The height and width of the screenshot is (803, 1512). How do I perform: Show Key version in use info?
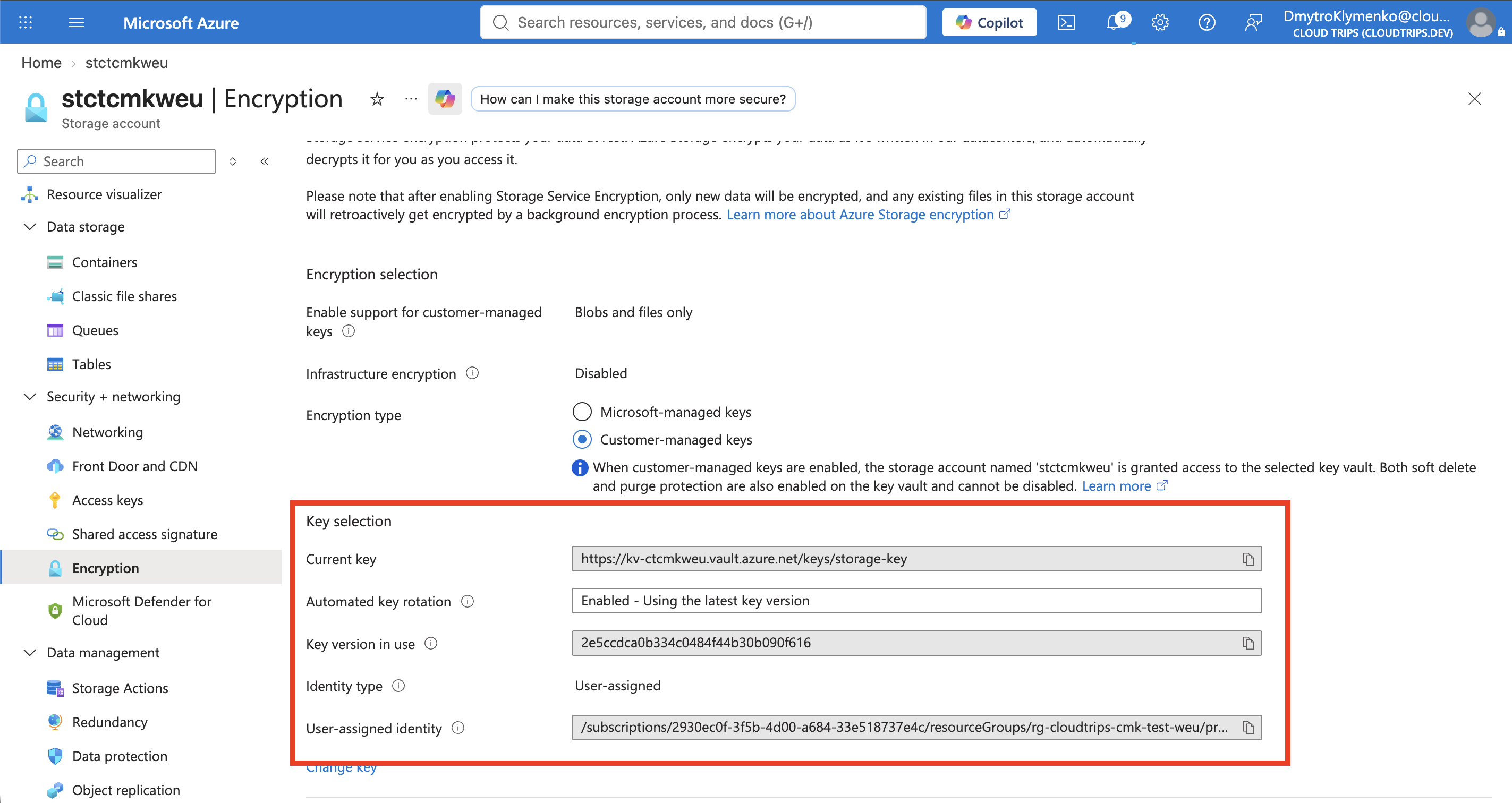pyautogui.click(x=431, y=644)
